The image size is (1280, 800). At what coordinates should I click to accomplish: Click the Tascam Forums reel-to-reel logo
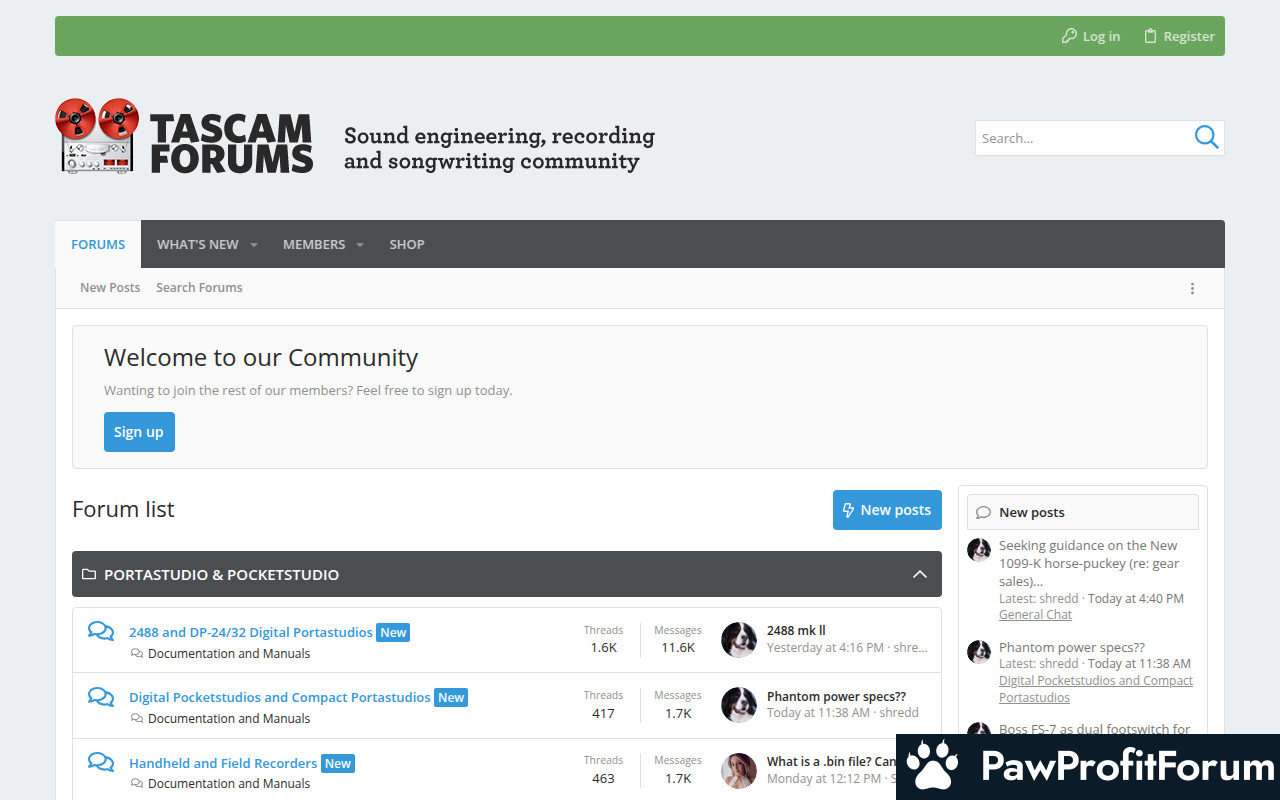pos(184,136)
